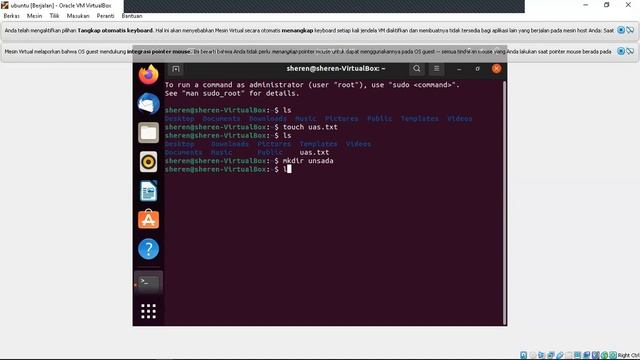Image resolution: width=640 pixels, height=360 pixels.
Task: Open Ubuntu Software store icon
Action: [x=148, y=220]
